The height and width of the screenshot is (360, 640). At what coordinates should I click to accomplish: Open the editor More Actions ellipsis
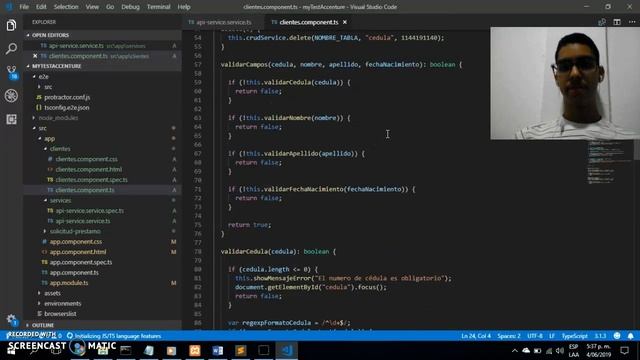coord(632,22)
